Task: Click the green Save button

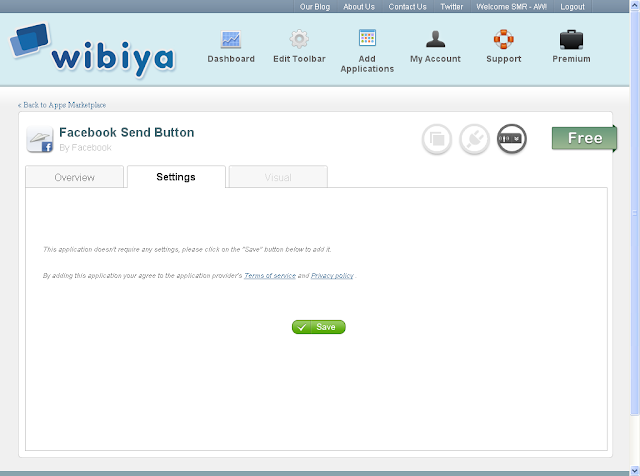Action: point(319,327)
